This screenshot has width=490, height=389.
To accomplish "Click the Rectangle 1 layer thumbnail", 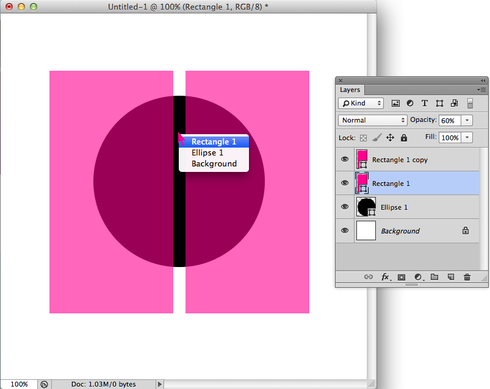I will point(362,183).
